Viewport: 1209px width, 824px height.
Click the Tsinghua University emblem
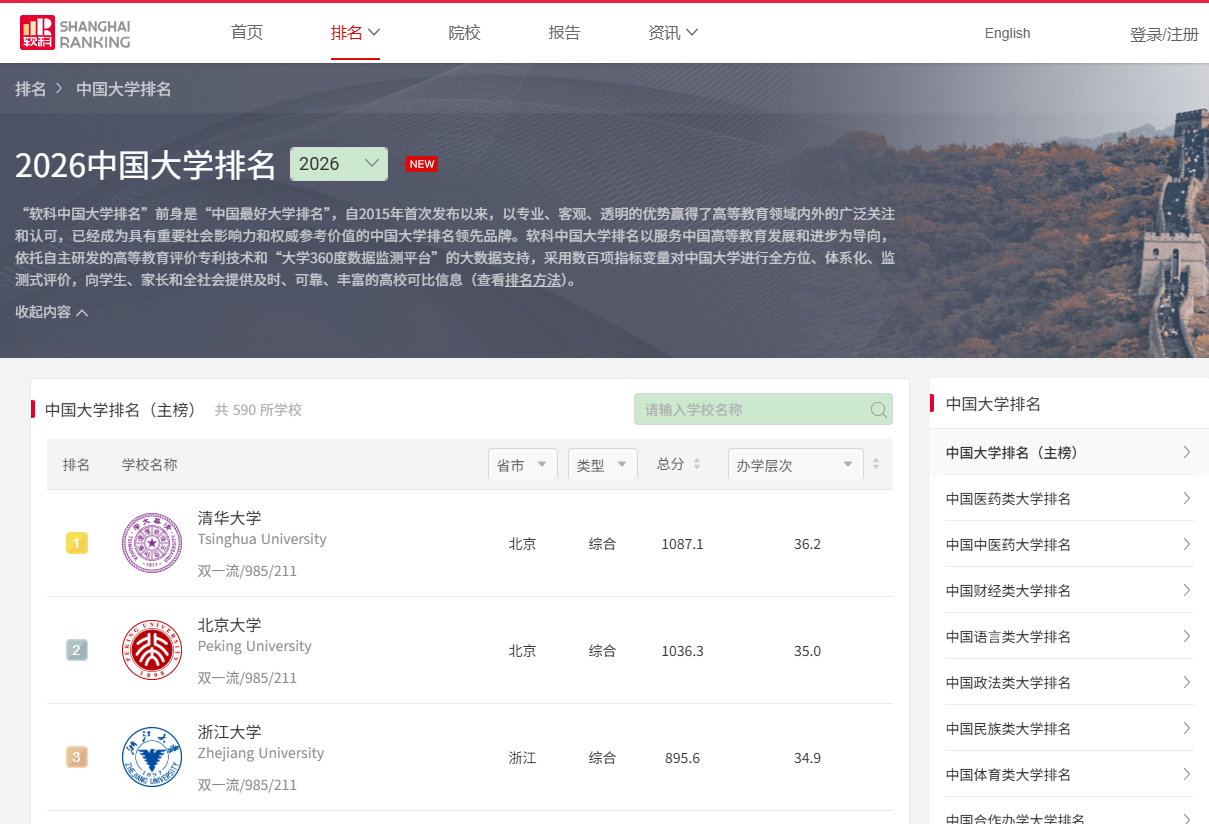[x=152, y=543]
